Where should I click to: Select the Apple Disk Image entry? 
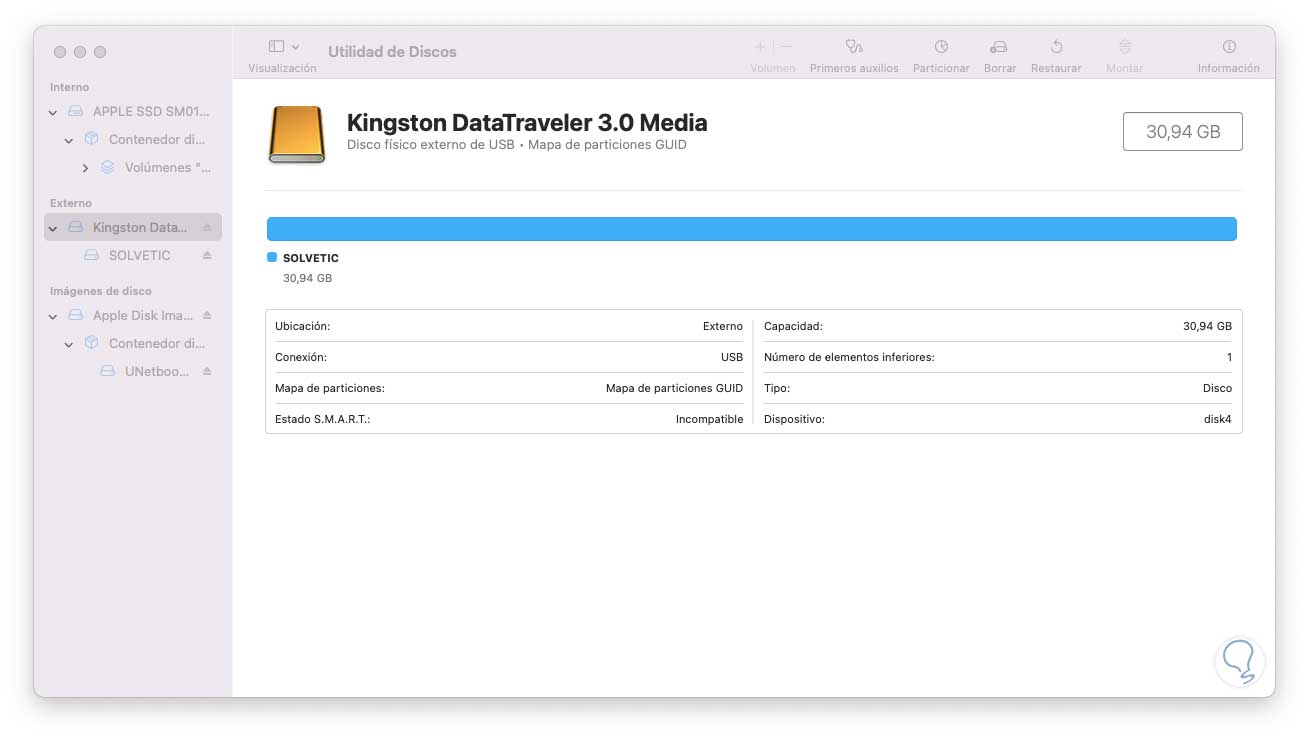[x=133, y=316]
